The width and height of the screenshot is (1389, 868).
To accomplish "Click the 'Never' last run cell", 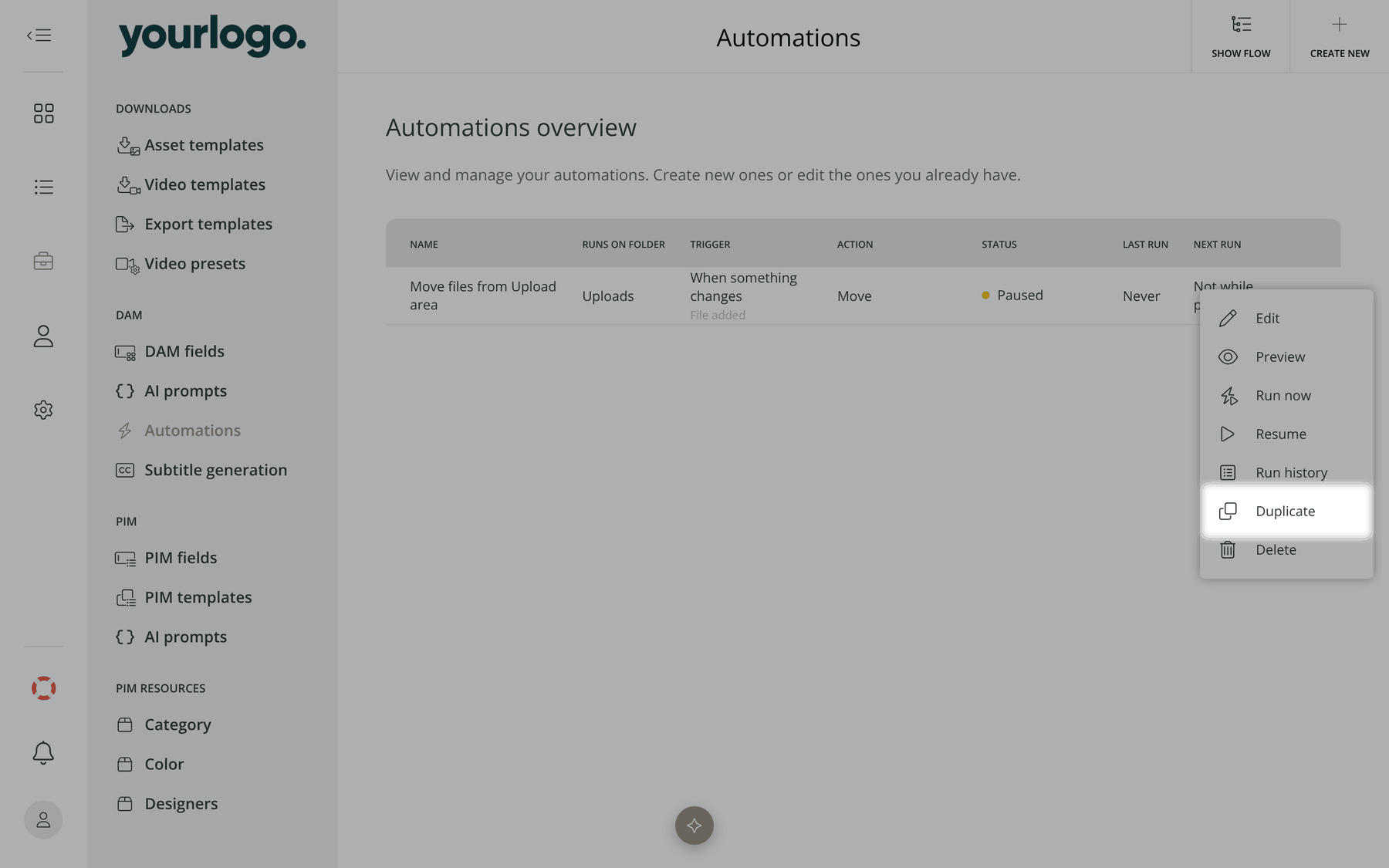I will tap(1141, 296).
